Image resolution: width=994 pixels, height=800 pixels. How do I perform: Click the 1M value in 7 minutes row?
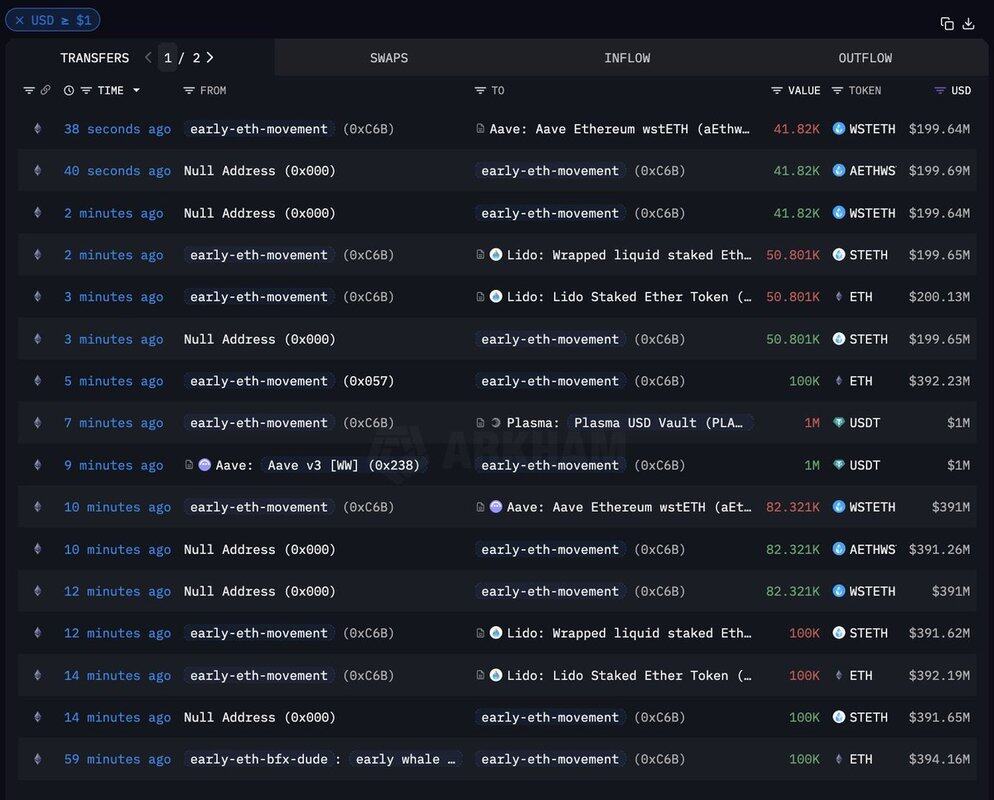click(x=811, y=423)
